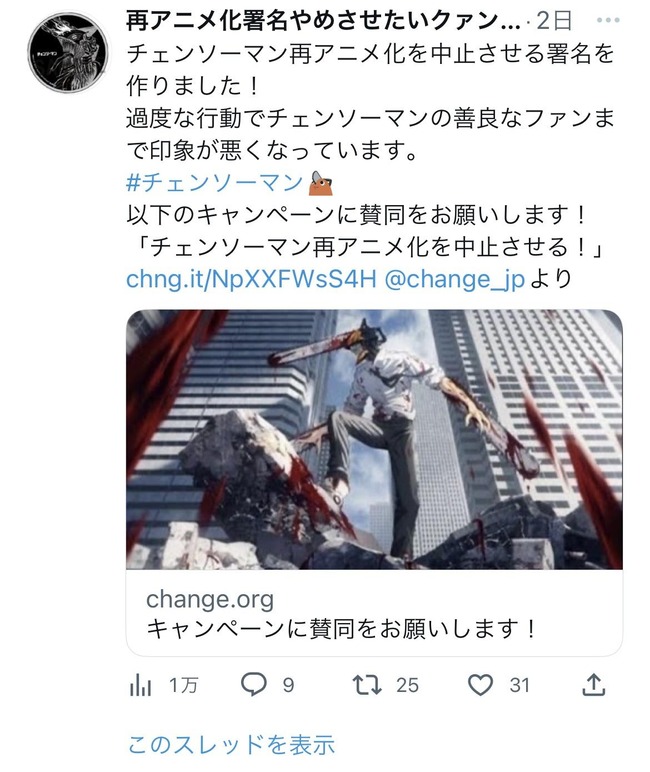Open the author display name 再アニメ化署名やめさせたい
The width and height of the screenshot is (650, 772).
(x=323, y=22)
